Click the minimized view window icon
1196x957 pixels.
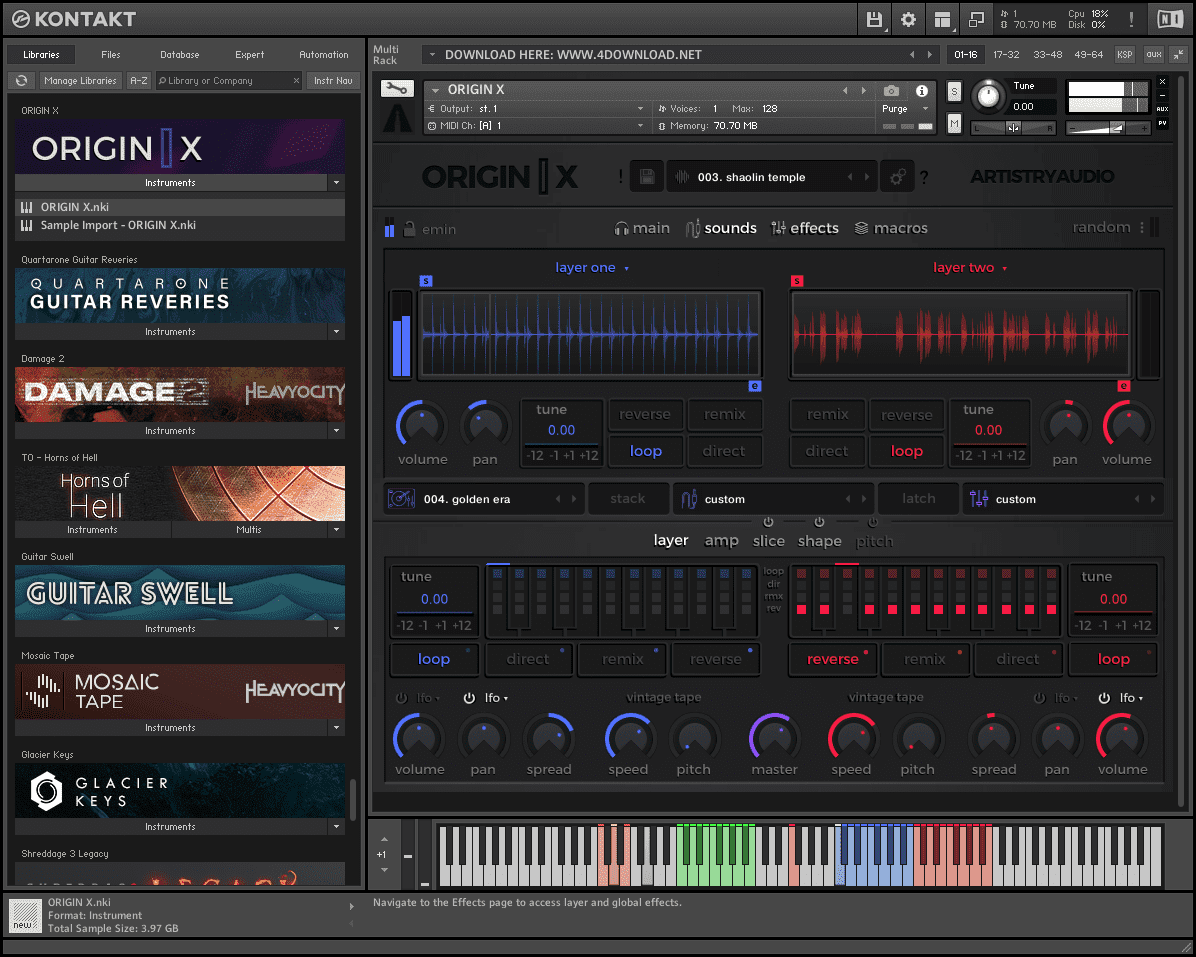pos(976,20)
